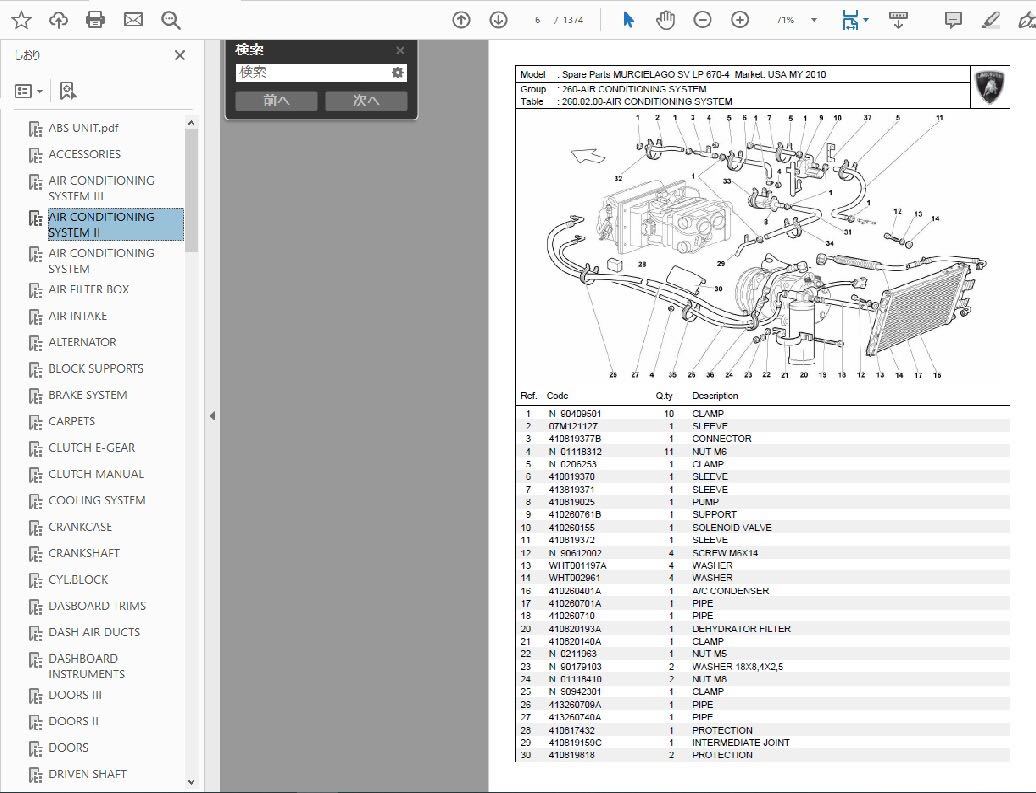Click the SOLENOID VALVE description text
Screen dimensions: 1036x793
pos(731,528)
